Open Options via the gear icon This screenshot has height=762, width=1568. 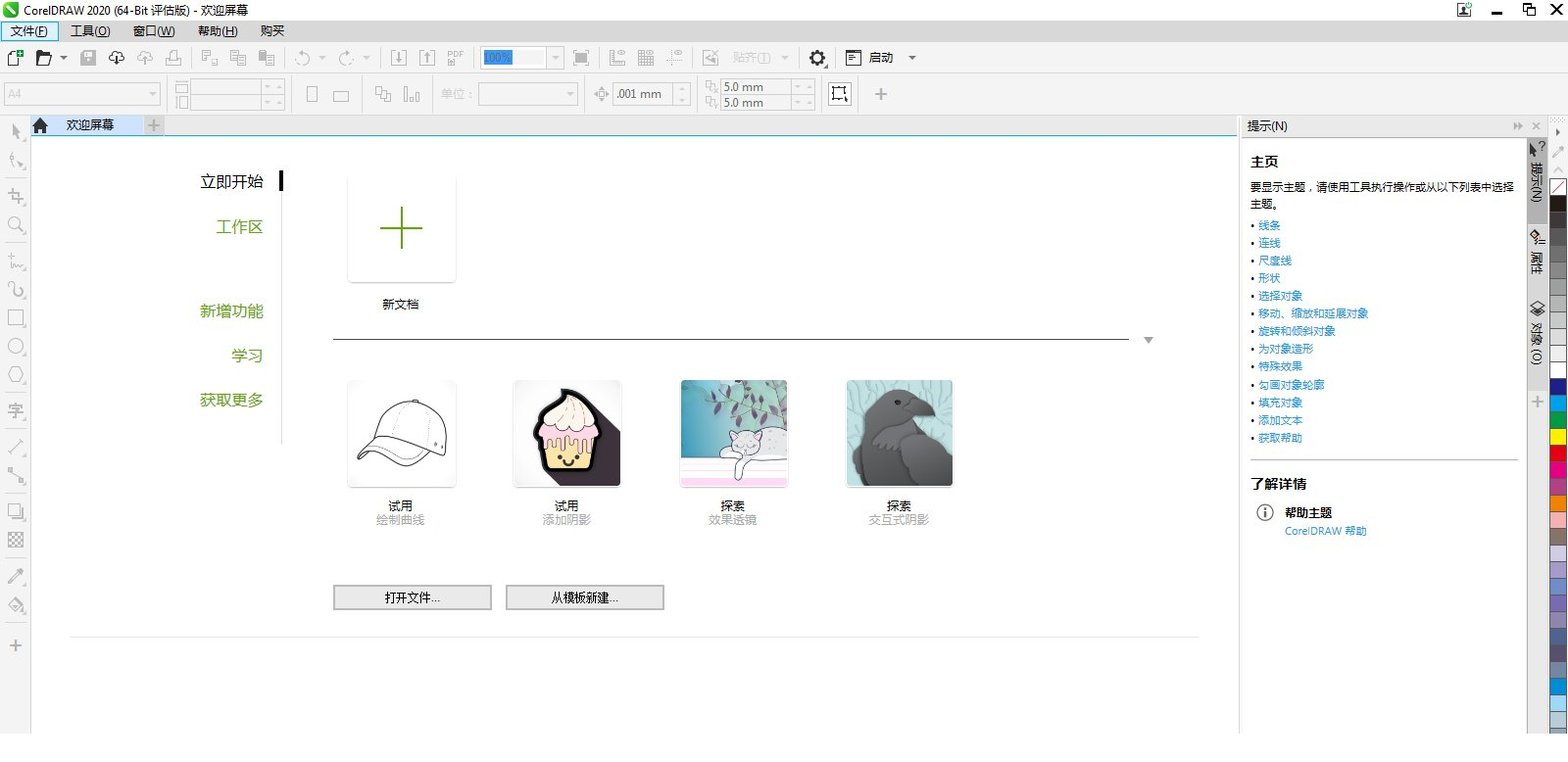(x=817, y=58)
